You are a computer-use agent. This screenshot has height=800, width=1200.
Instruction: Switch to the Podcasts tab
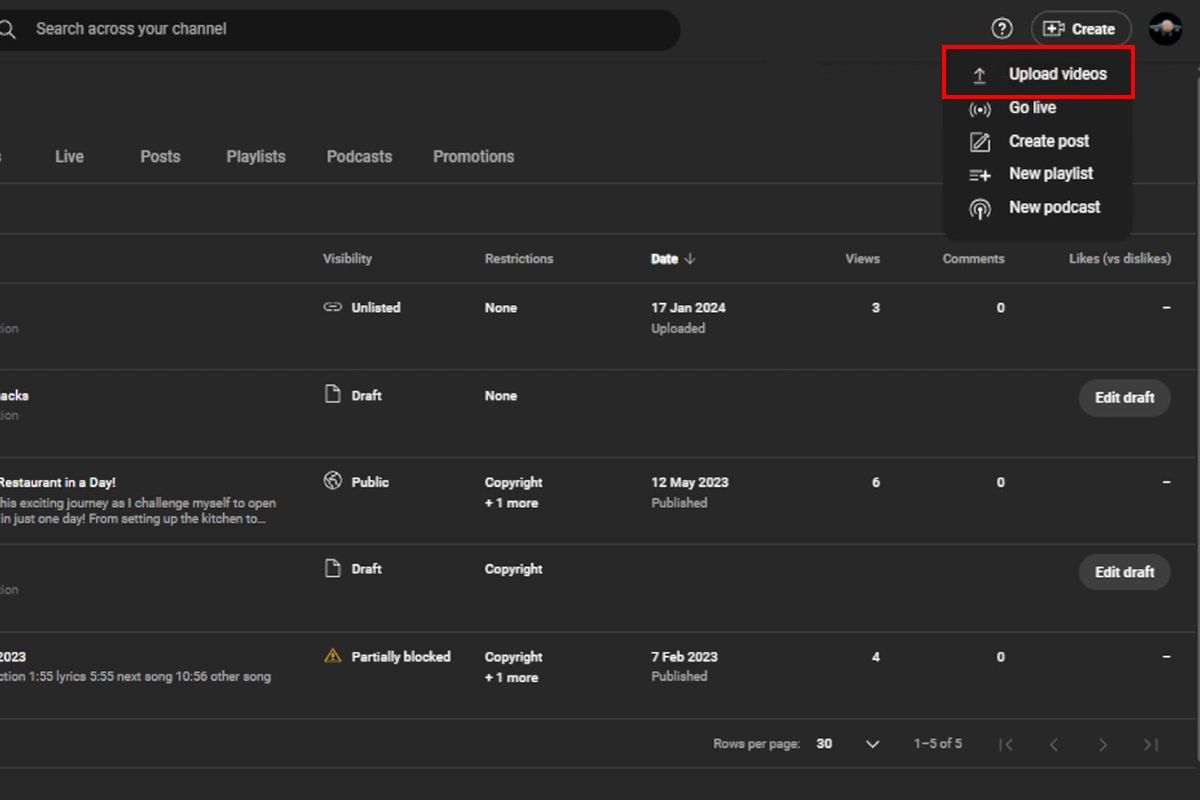click(x=359, y=157)
